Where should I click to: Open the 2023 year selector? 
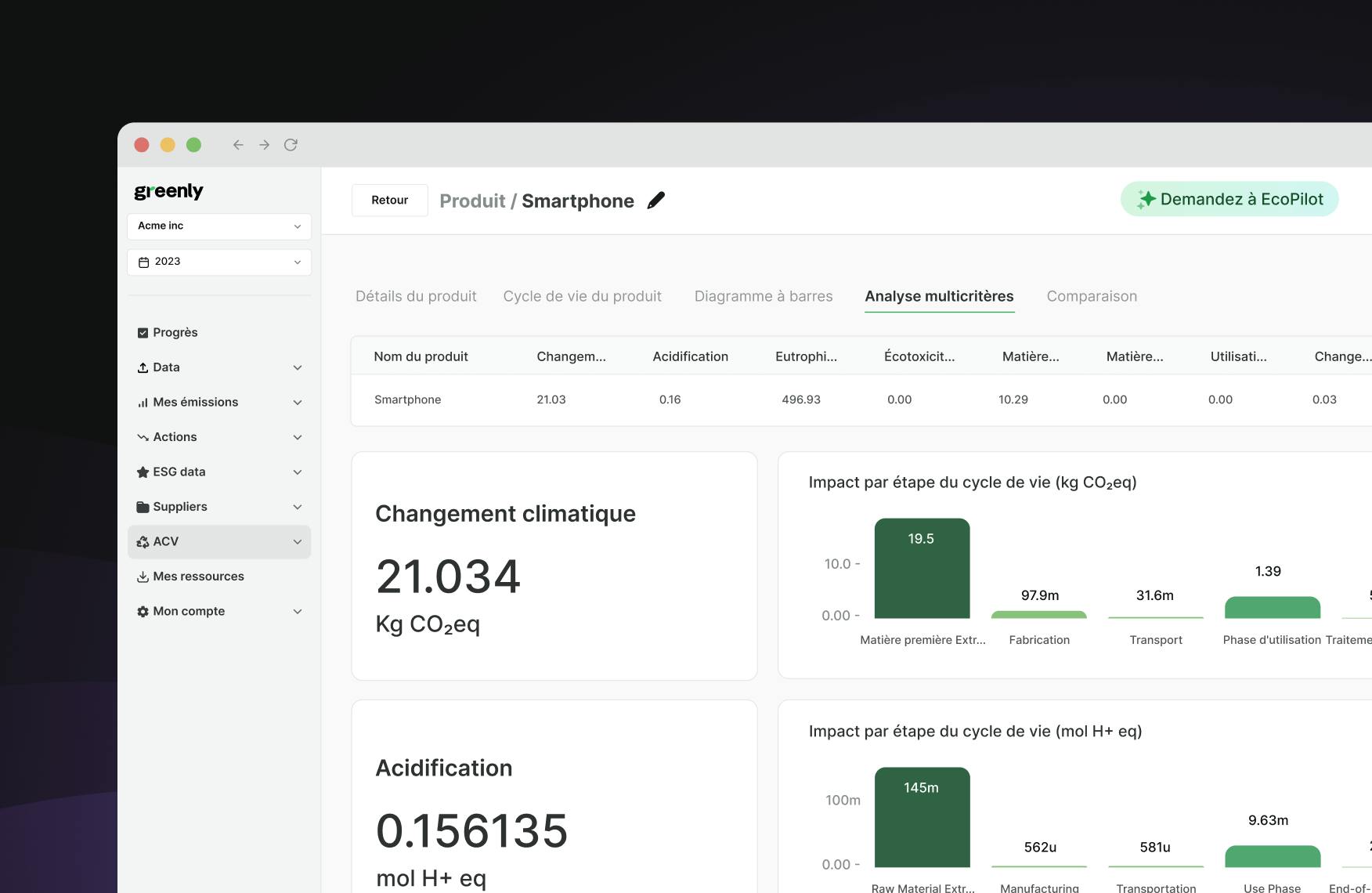pyautogui.click(x=219, y=262)
